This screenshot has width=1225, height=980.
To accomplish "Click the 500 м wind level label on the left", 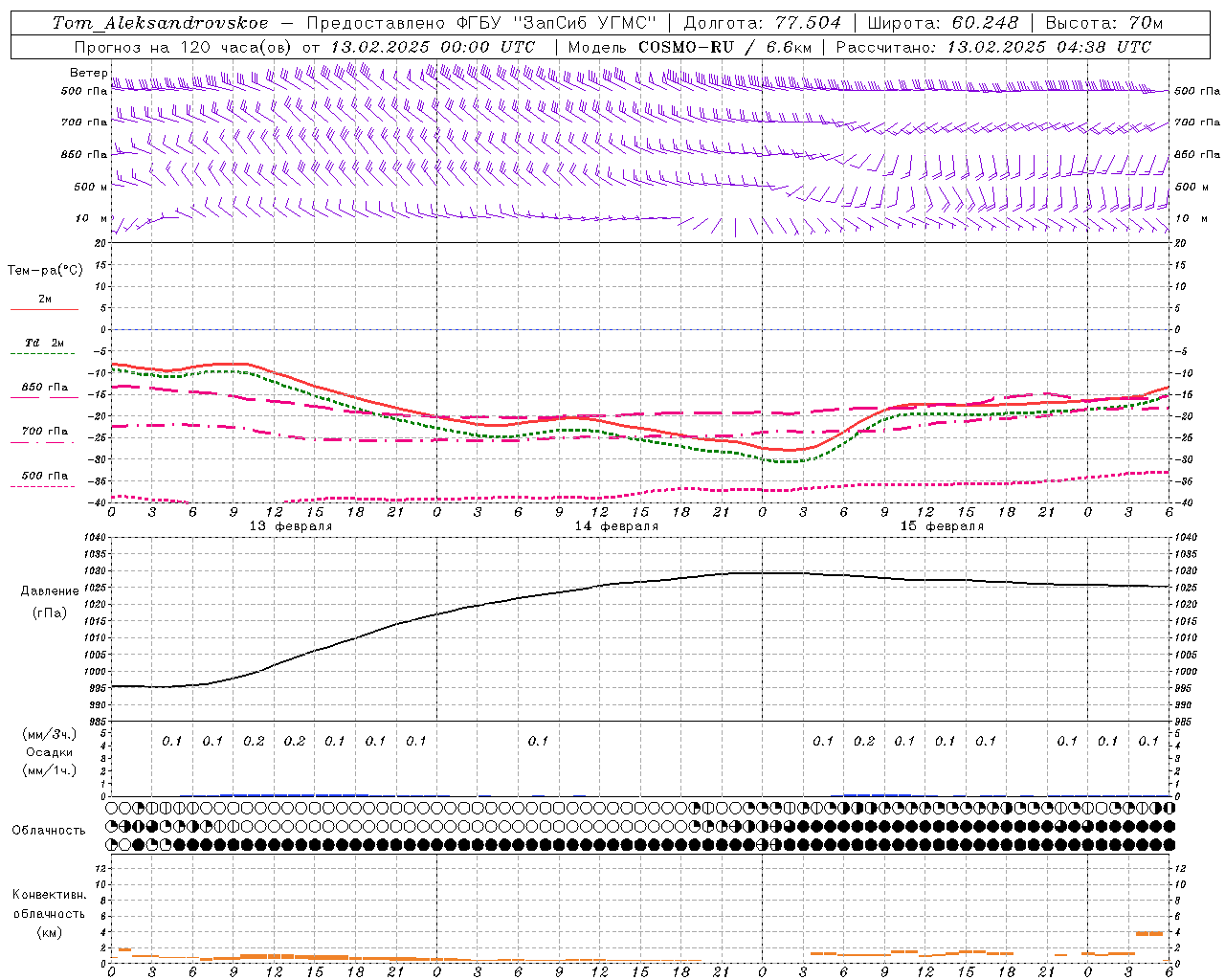I will (x=91, y=187).
